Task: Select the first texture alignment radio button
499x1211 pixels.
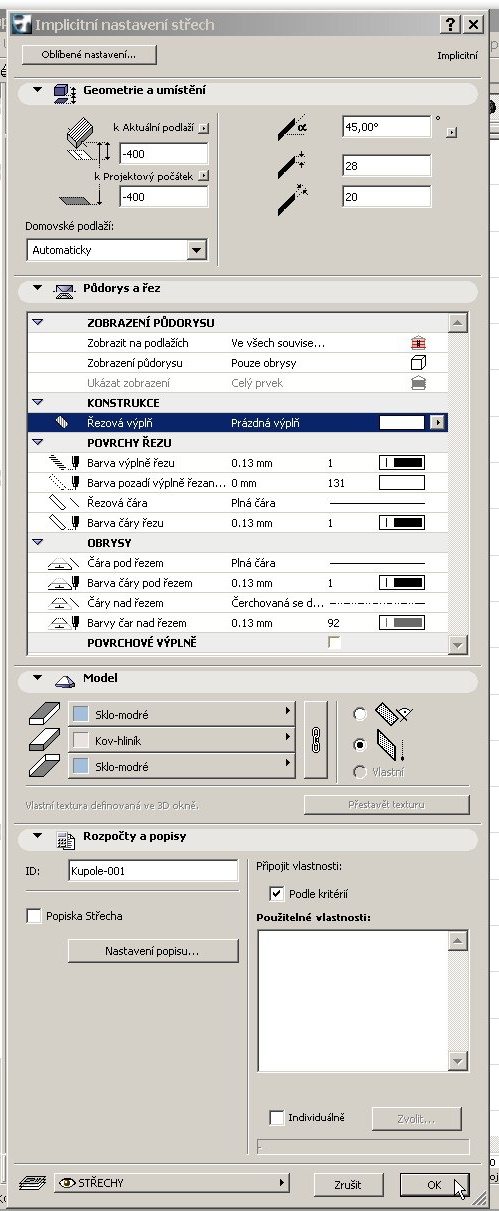Action: 360,715
